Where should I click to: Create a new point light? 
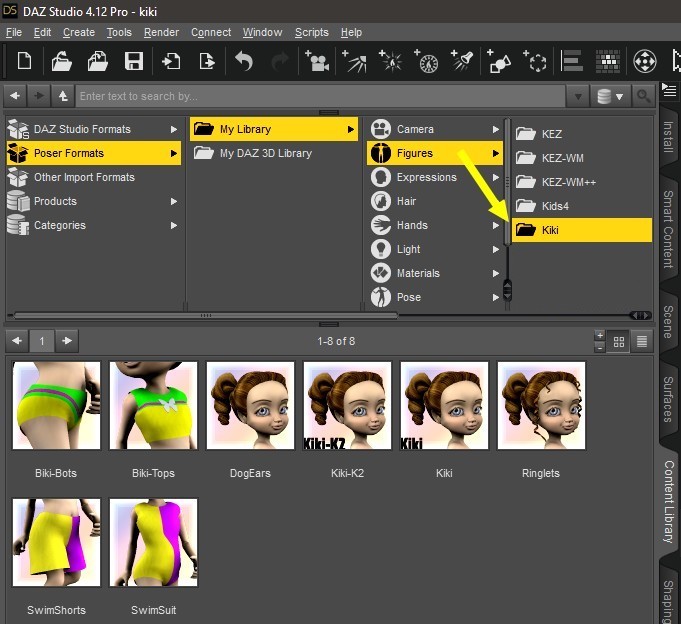390,61
